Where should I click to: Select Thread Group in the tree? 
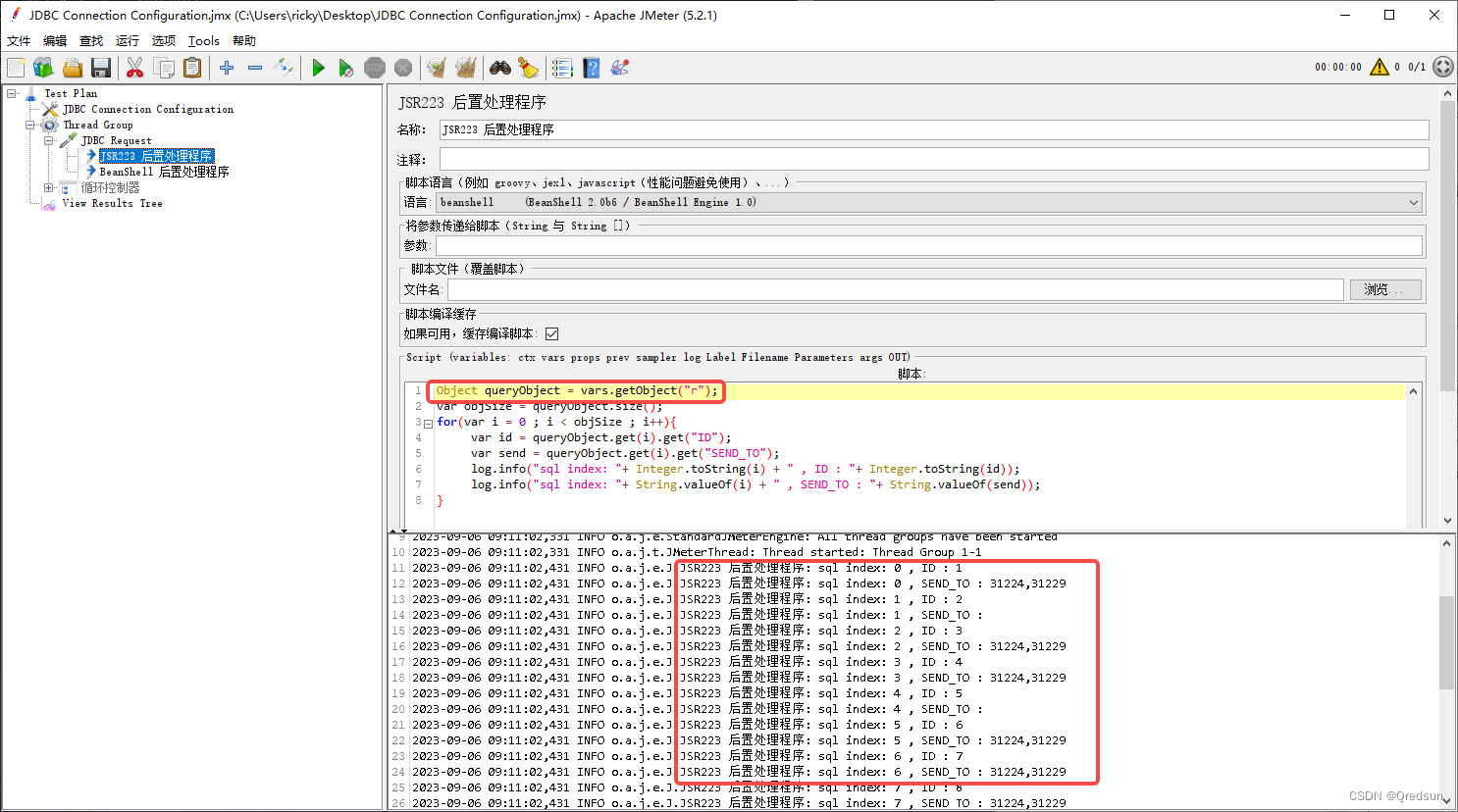[x=98, y=126]
